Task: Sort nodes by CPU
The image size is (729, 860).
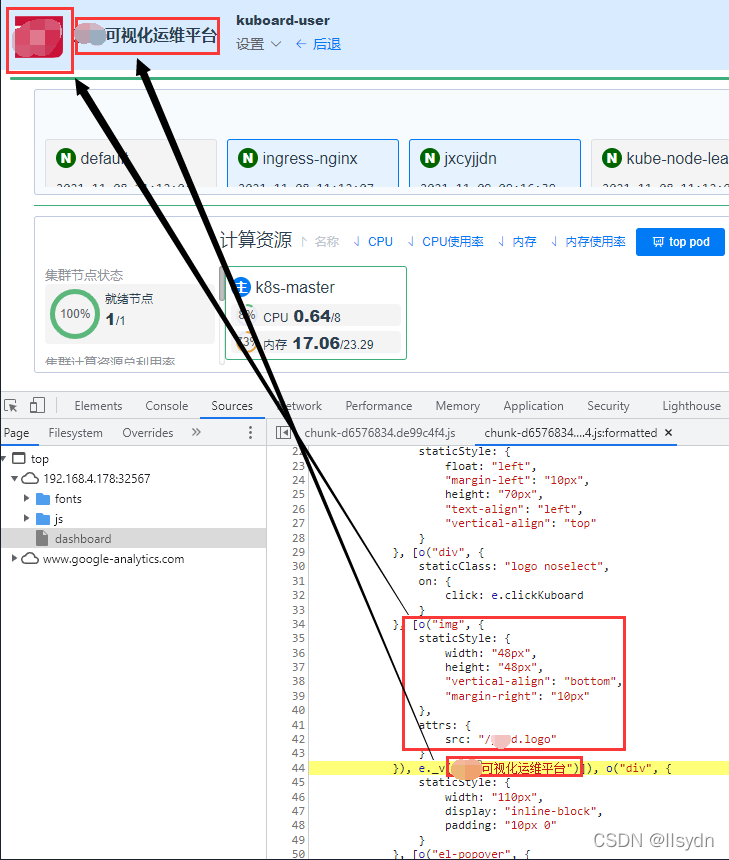Action: (x=373, y=242)
